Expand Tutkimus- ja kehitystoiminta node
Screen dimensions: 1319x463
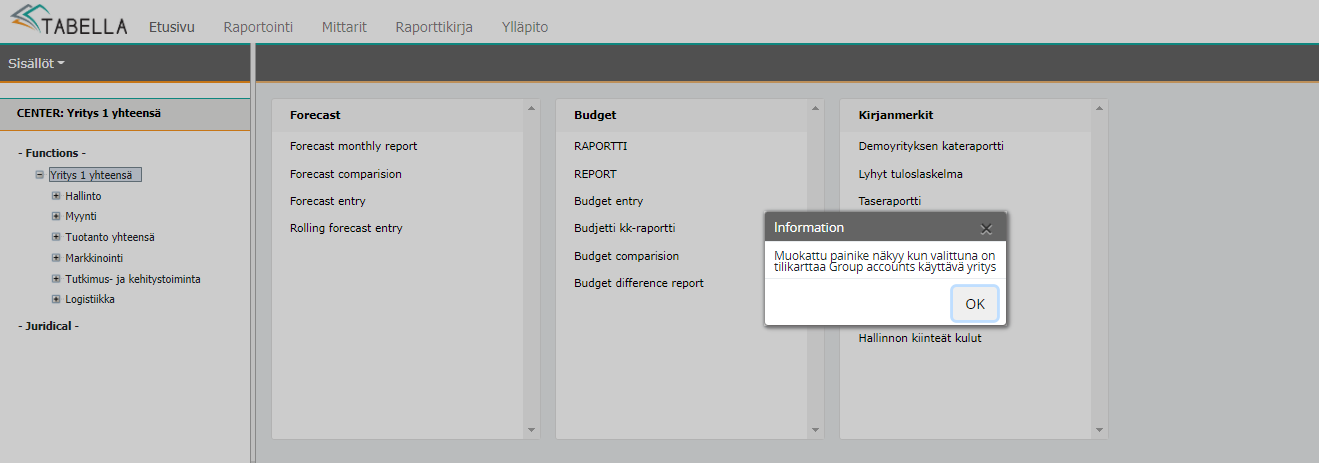[56, 279]
